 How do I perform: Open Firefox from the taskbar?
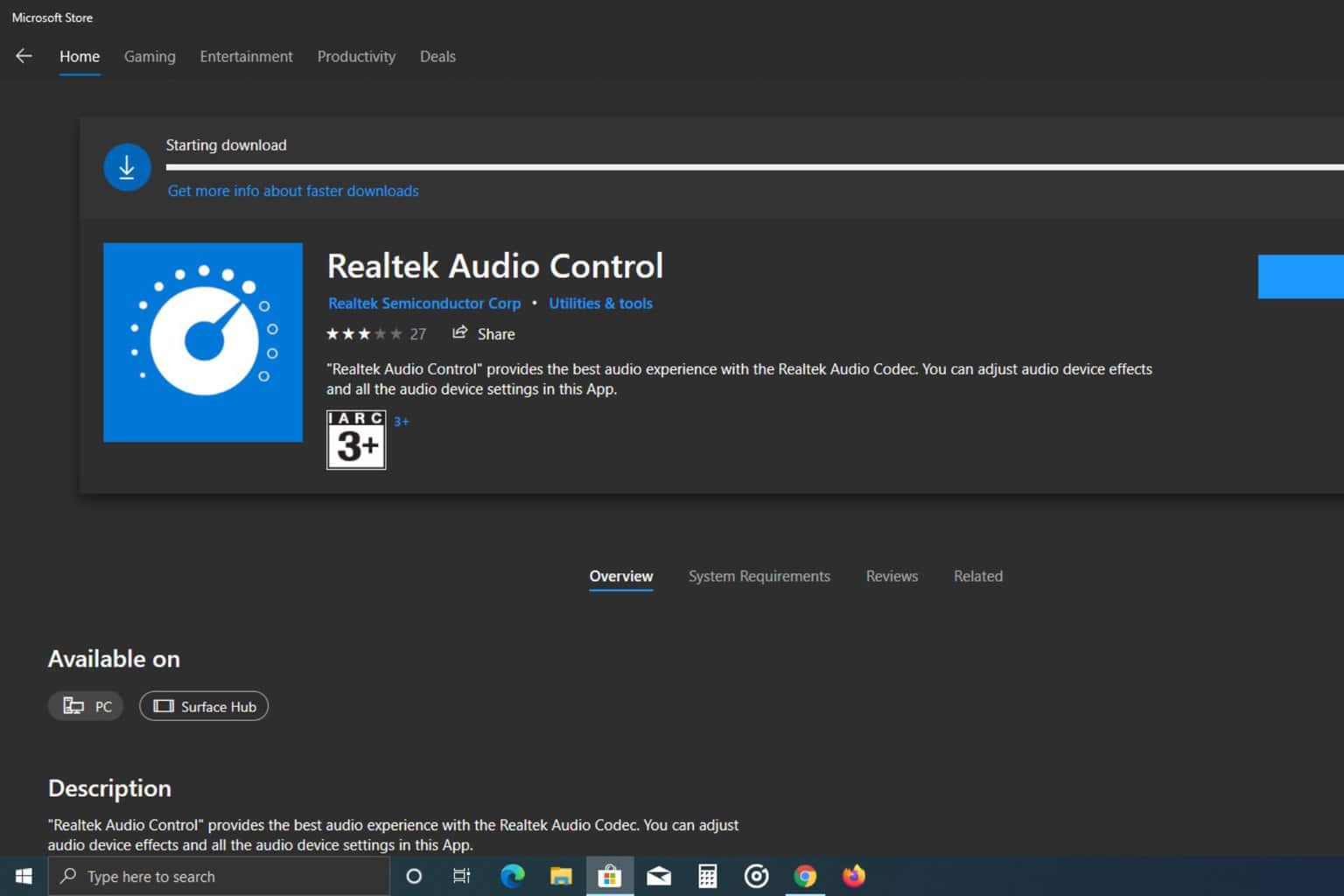[x=853, y=876]
